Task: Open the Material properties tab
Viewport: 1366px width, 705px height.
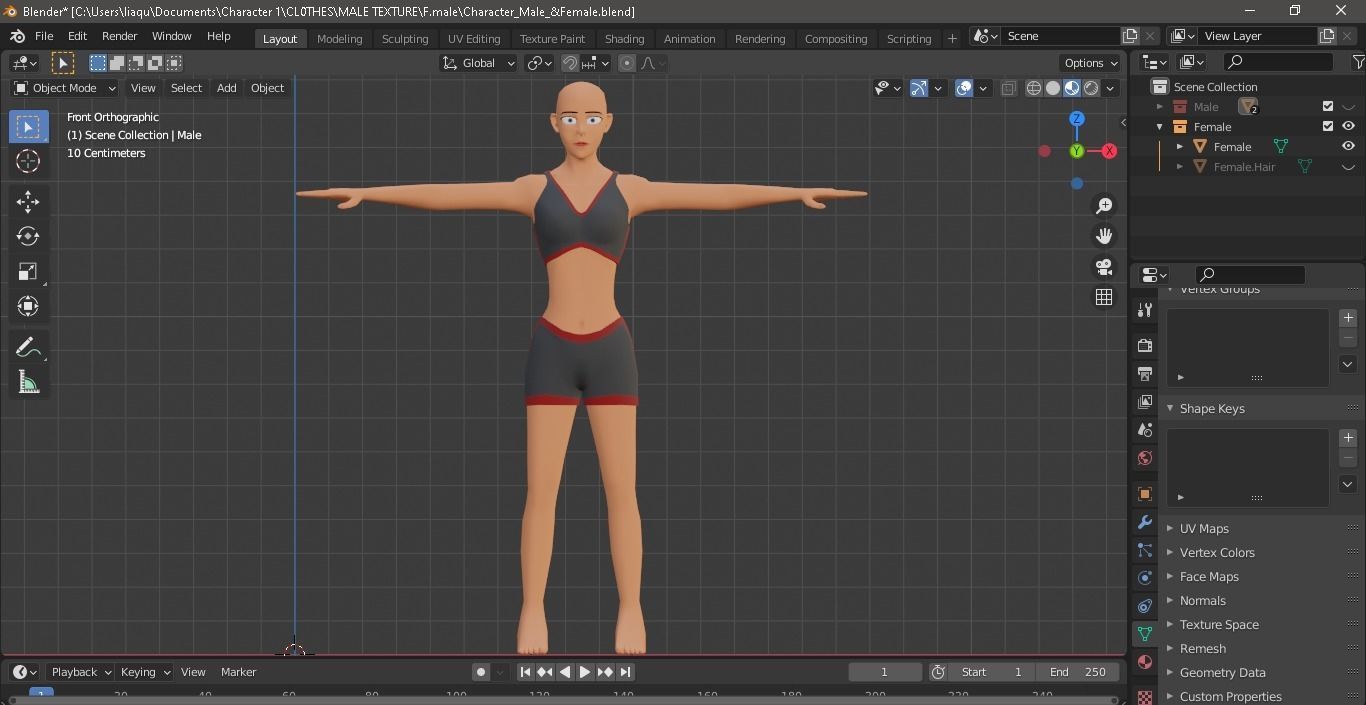Action: click(1145, 662)
